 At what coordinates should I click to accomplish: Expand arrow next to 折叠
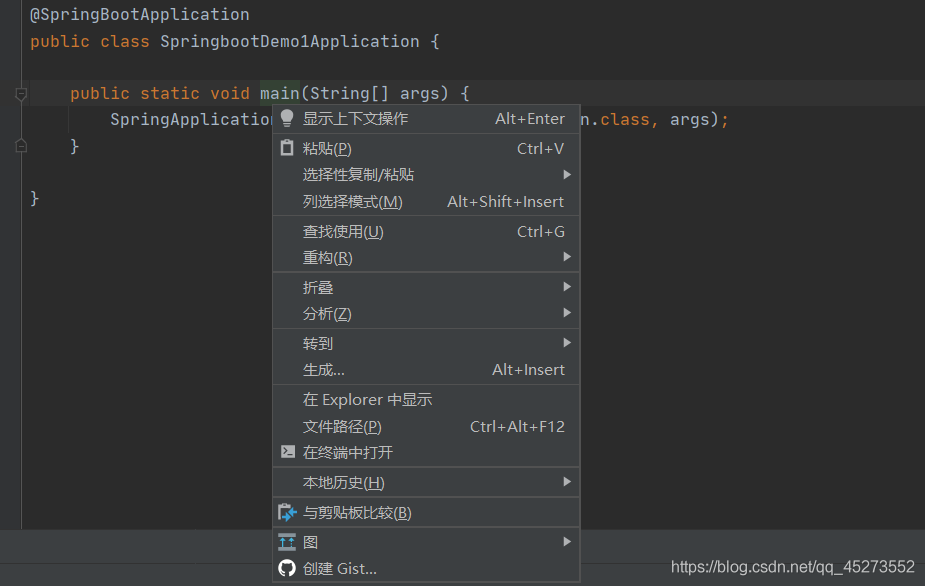click(x=567, y=287)
